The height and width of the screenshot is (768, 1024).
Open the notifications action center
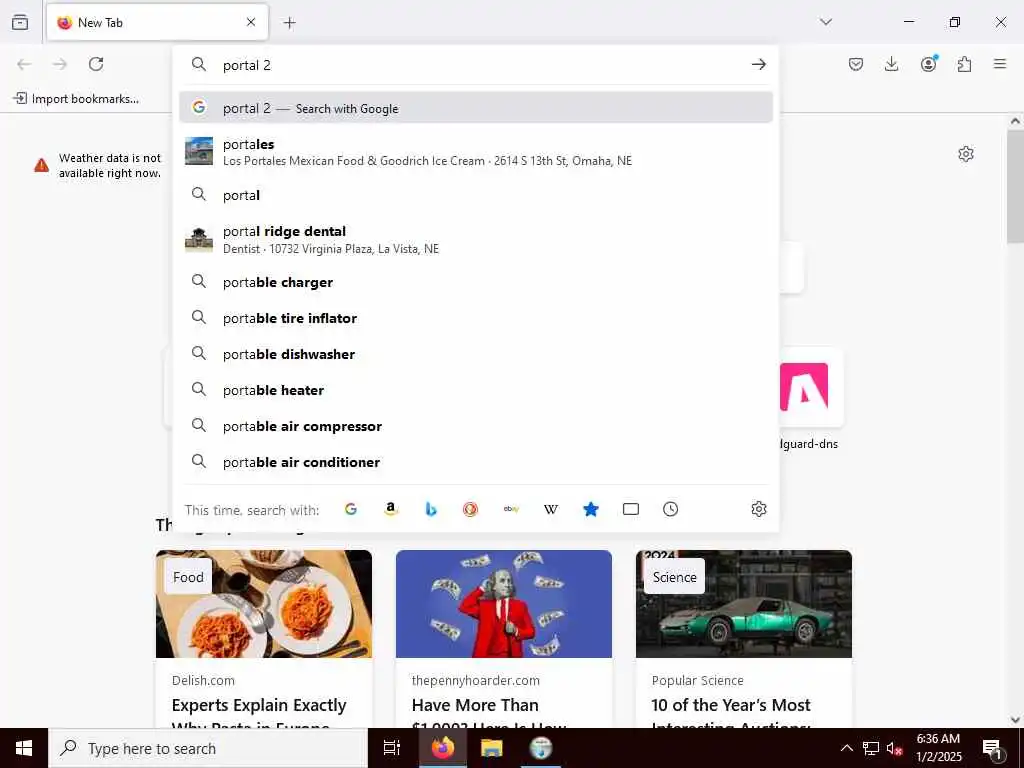coord(993,748)
